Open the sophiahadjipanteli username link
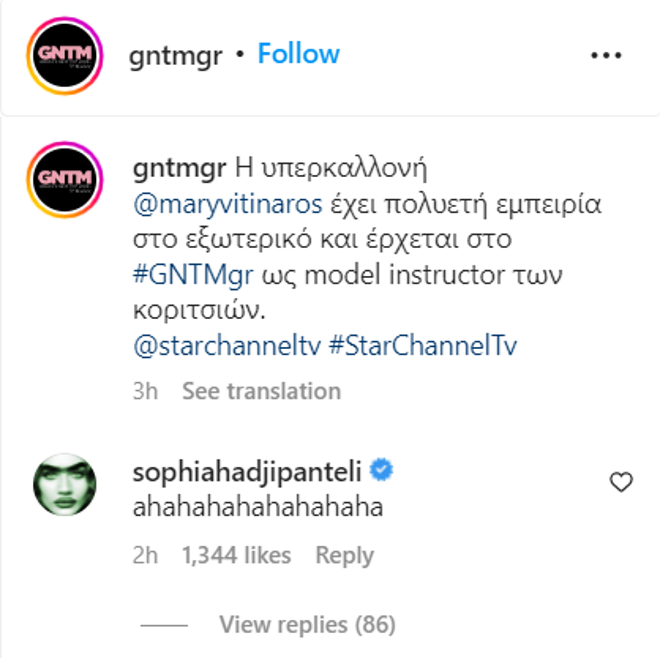660x658 pixels. [247, 469]
